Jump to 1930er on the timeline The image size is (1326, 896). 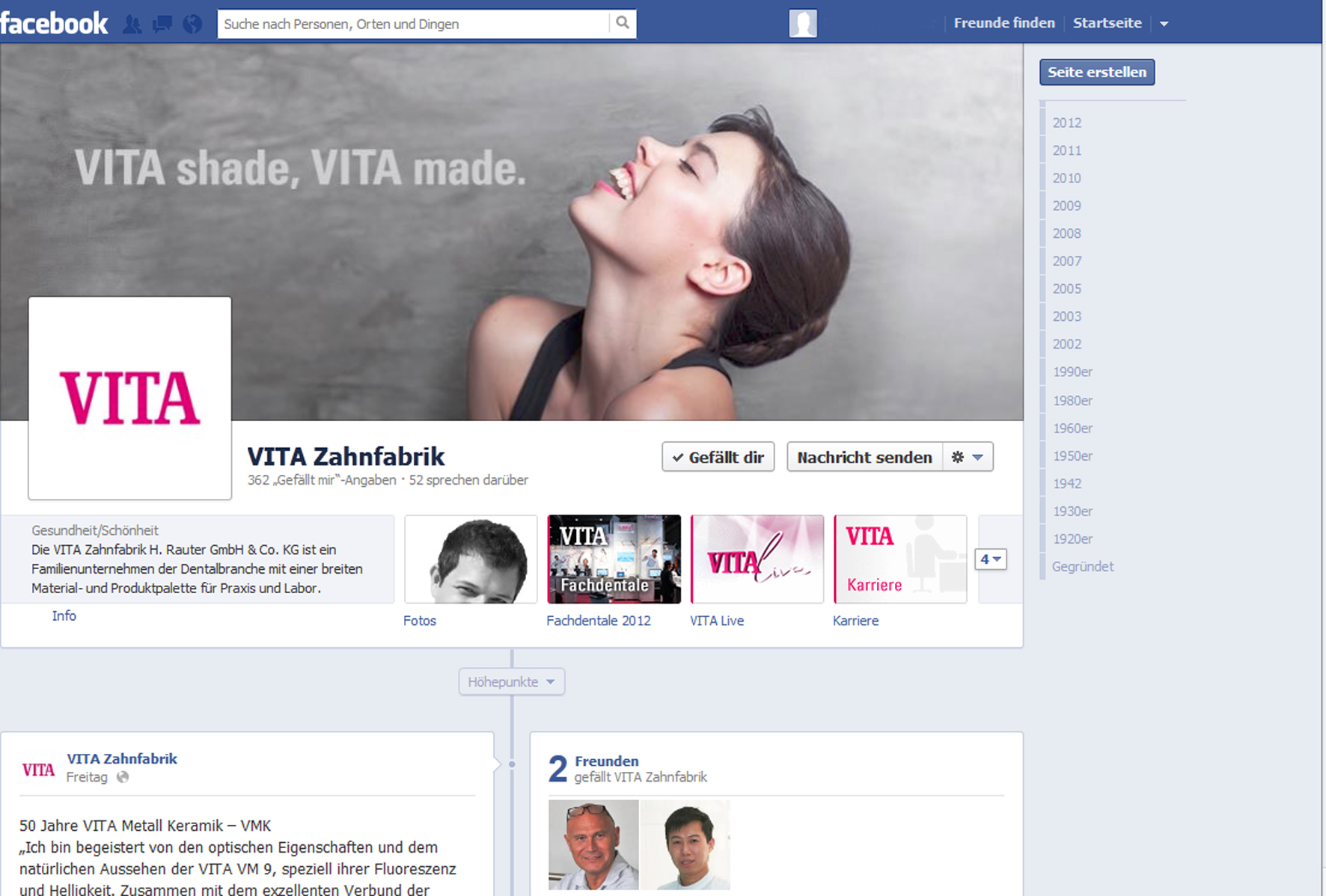[x=1073, y=511]
